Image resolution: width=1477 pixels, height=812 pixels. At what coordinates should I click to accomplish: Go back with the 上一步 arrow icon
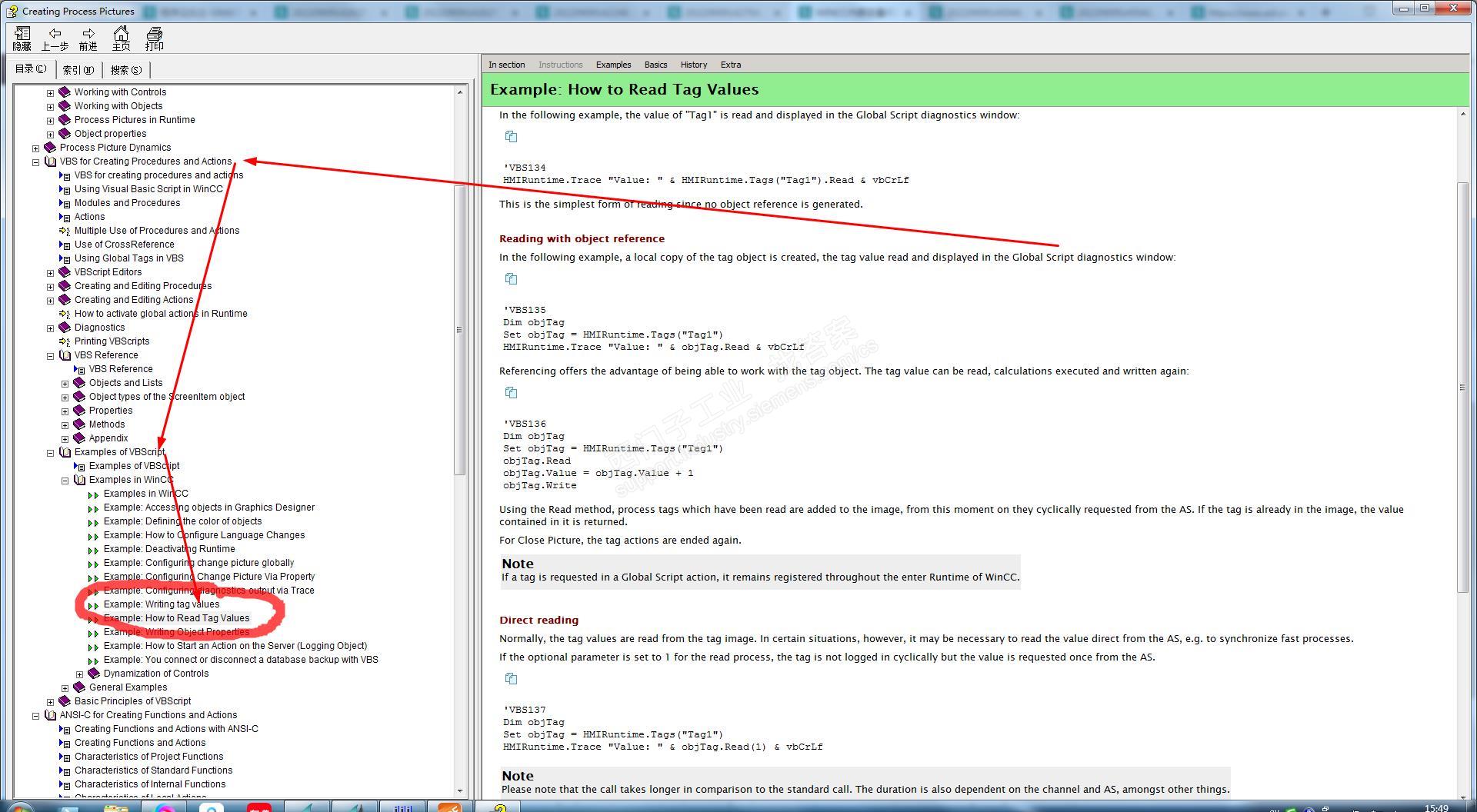[x=55, y=33]
